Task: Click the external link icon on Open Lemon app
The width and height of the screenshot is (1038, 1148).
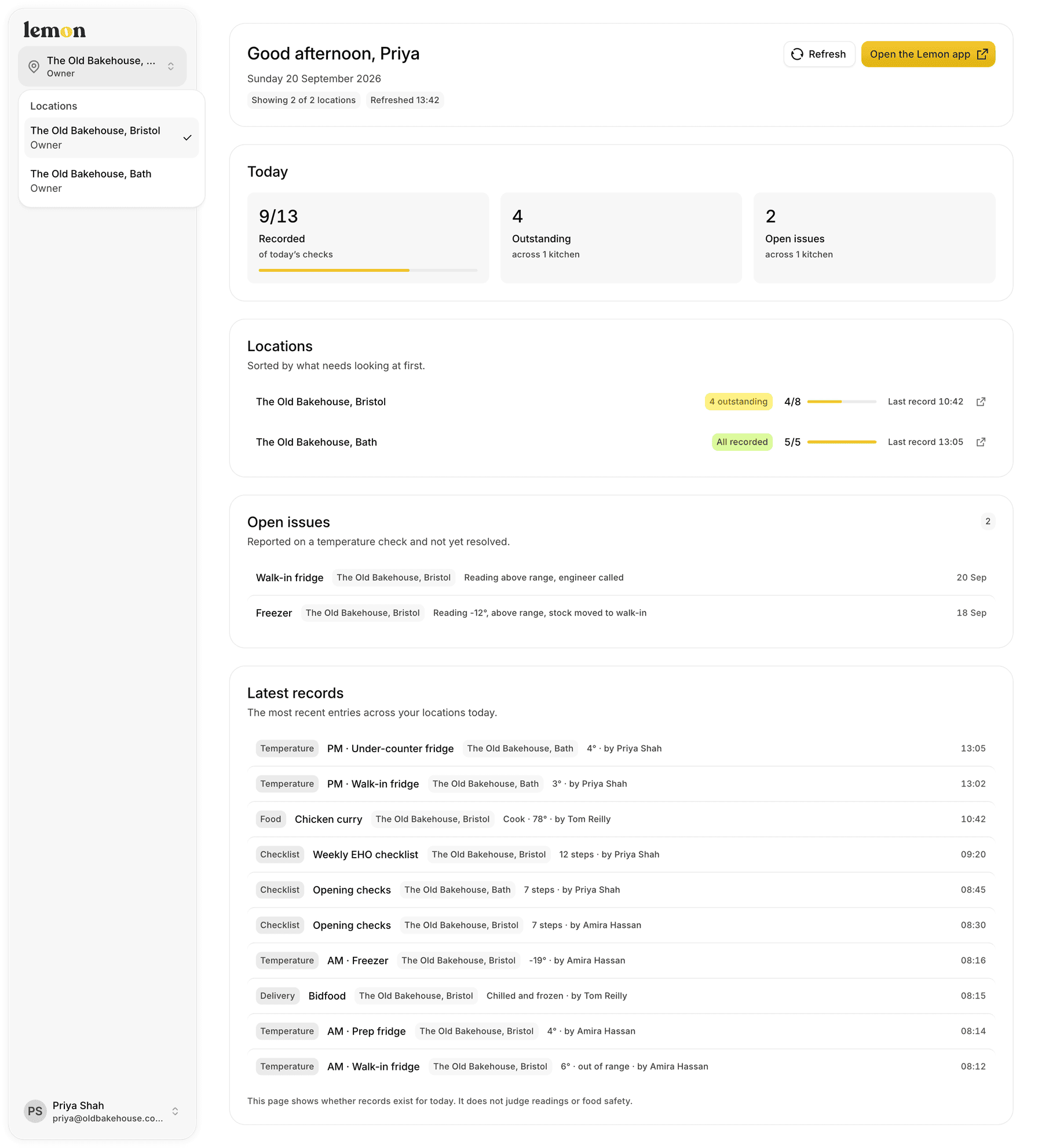Action: tap(982, 54)
